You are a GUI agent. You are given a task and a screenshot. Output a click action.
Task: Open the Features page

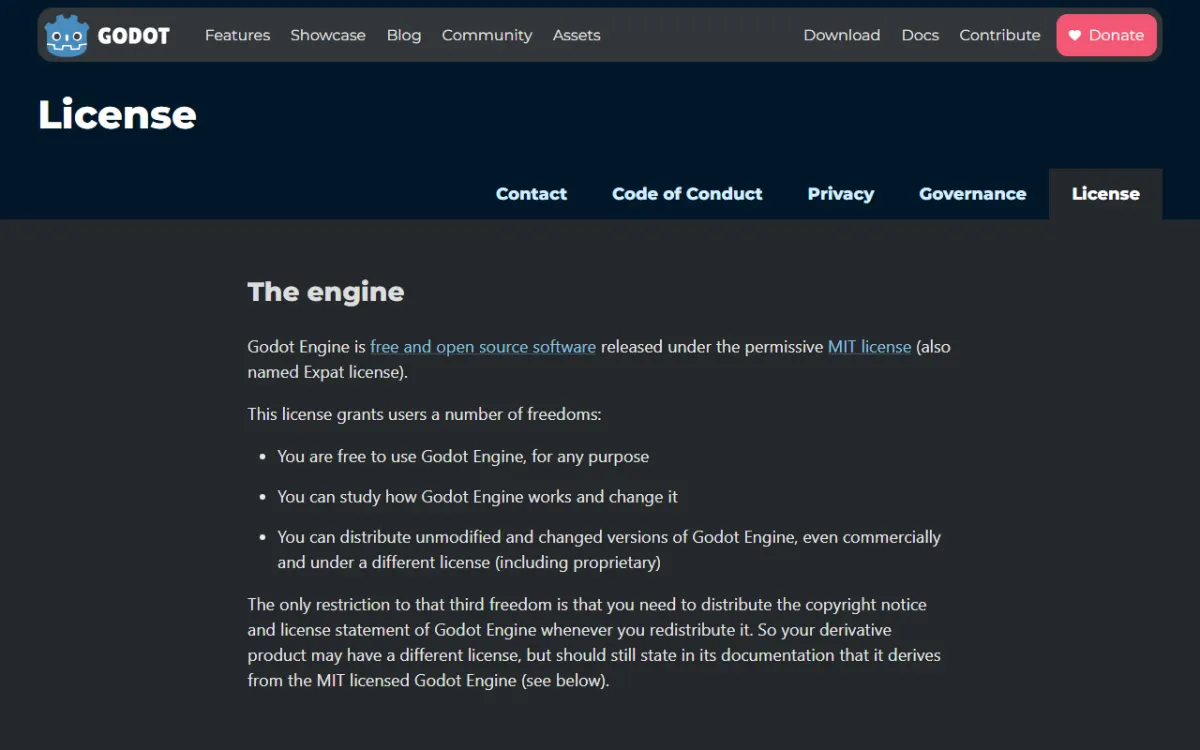coord(237,35)
